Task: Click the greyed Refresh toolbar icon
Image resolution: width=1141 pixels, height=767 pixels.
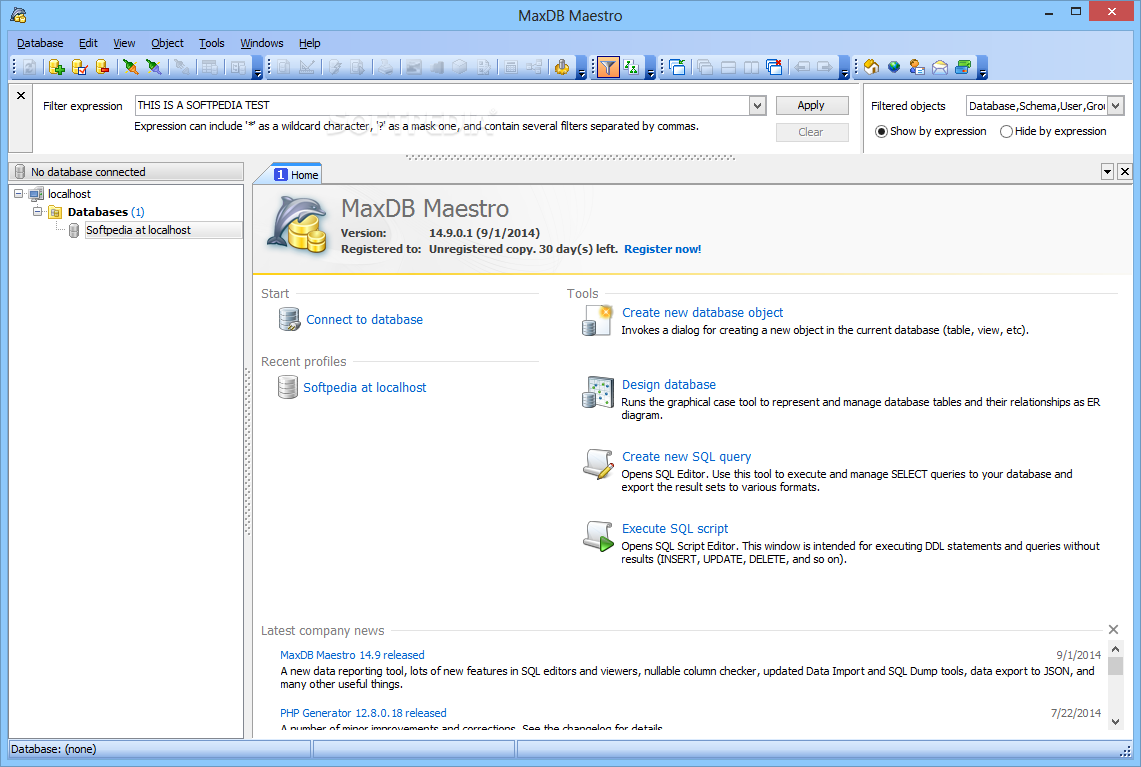Action: pos(30,68)
